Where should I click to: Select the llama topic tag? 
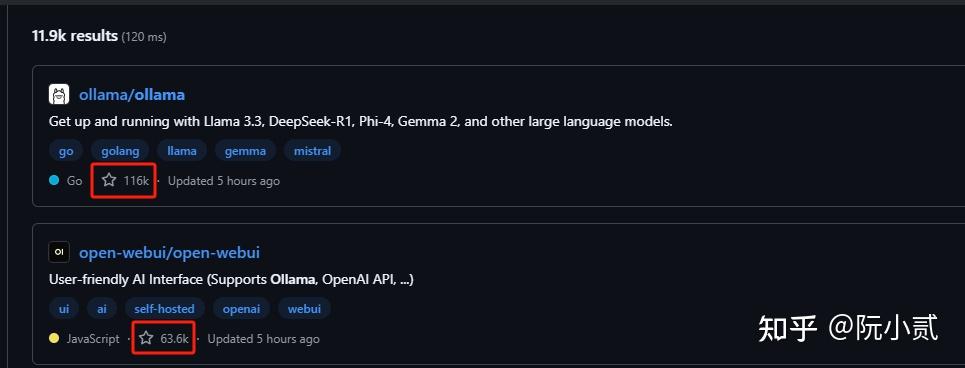coord(182,151)
